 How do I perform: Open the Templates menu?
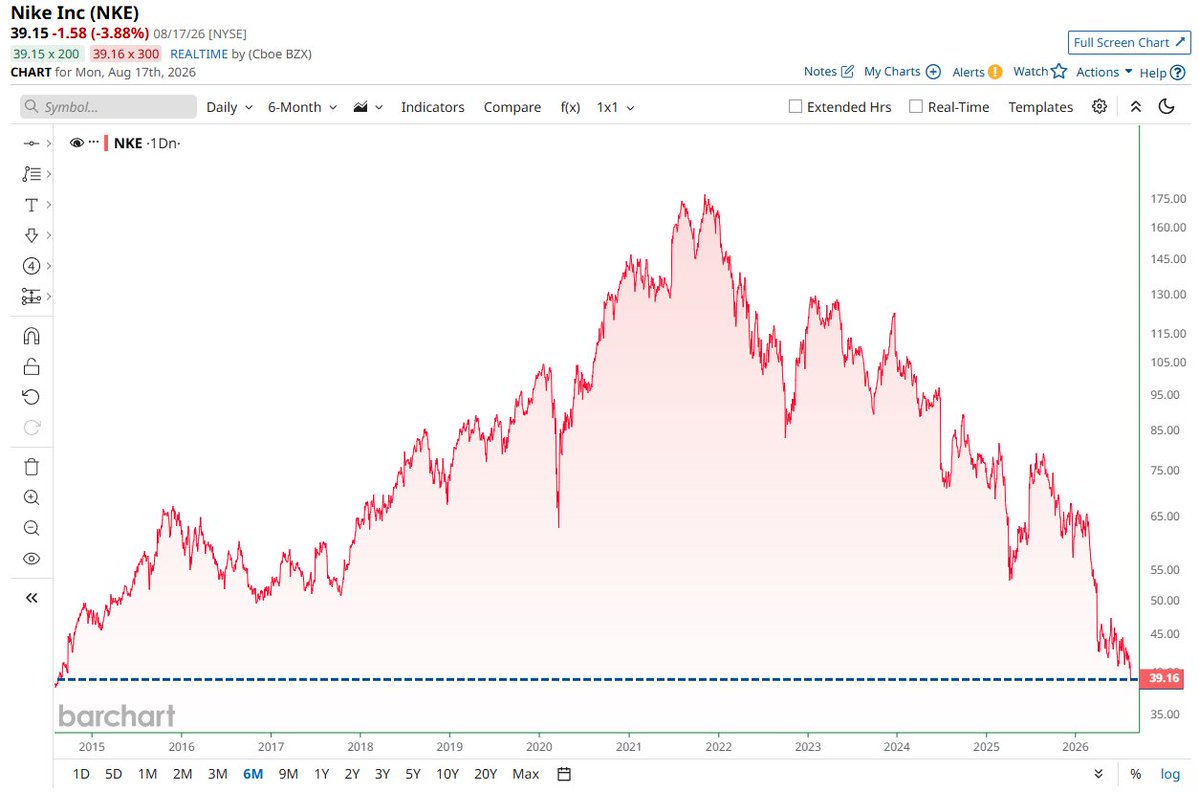point(1040,108)
